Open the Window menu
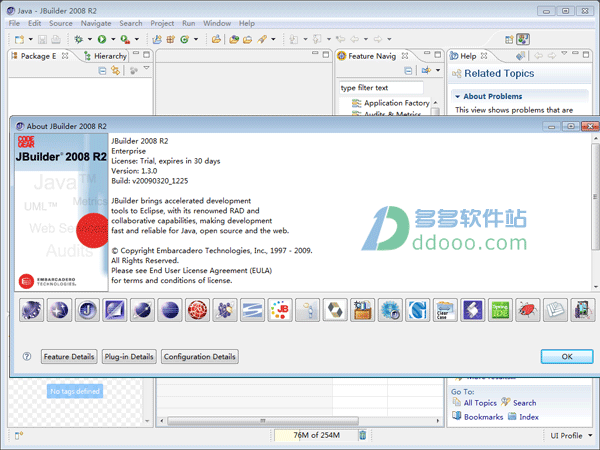 pos(217,23)
